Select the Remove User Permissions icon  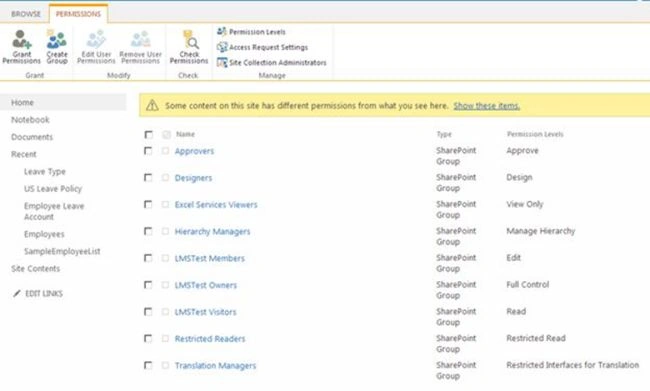(x=141, y=46)
